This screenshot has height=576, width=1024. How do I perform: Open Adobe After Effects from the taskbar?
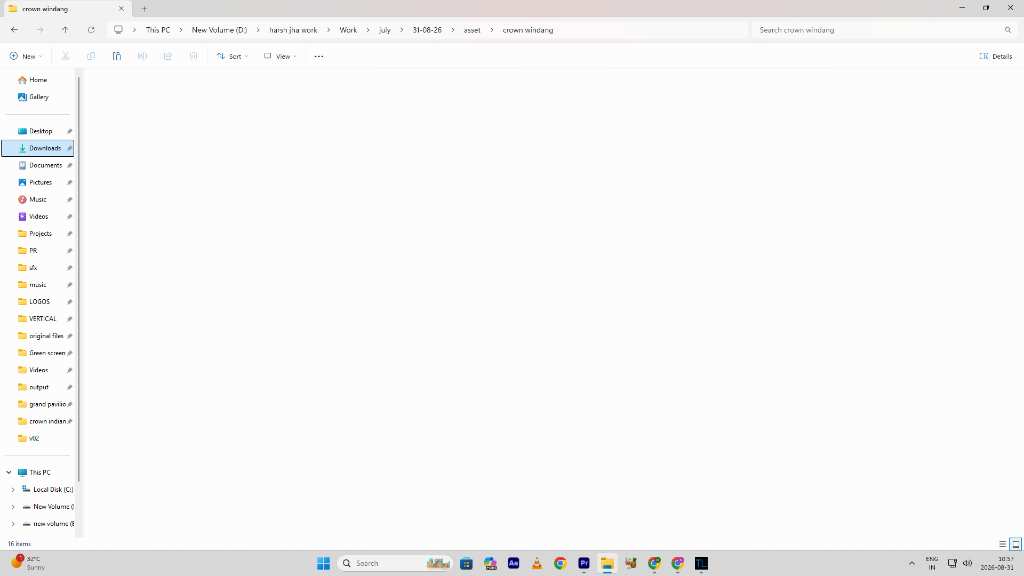tap(513, 563)
